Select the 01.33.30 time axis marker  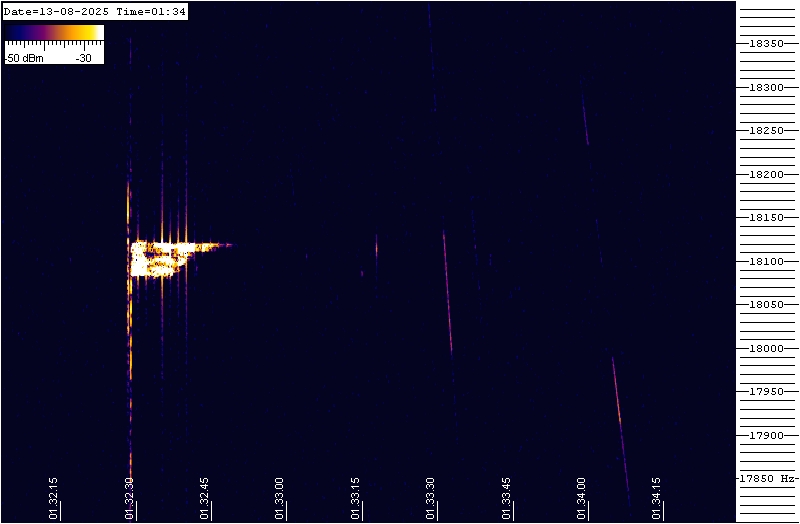click(431, 498)
